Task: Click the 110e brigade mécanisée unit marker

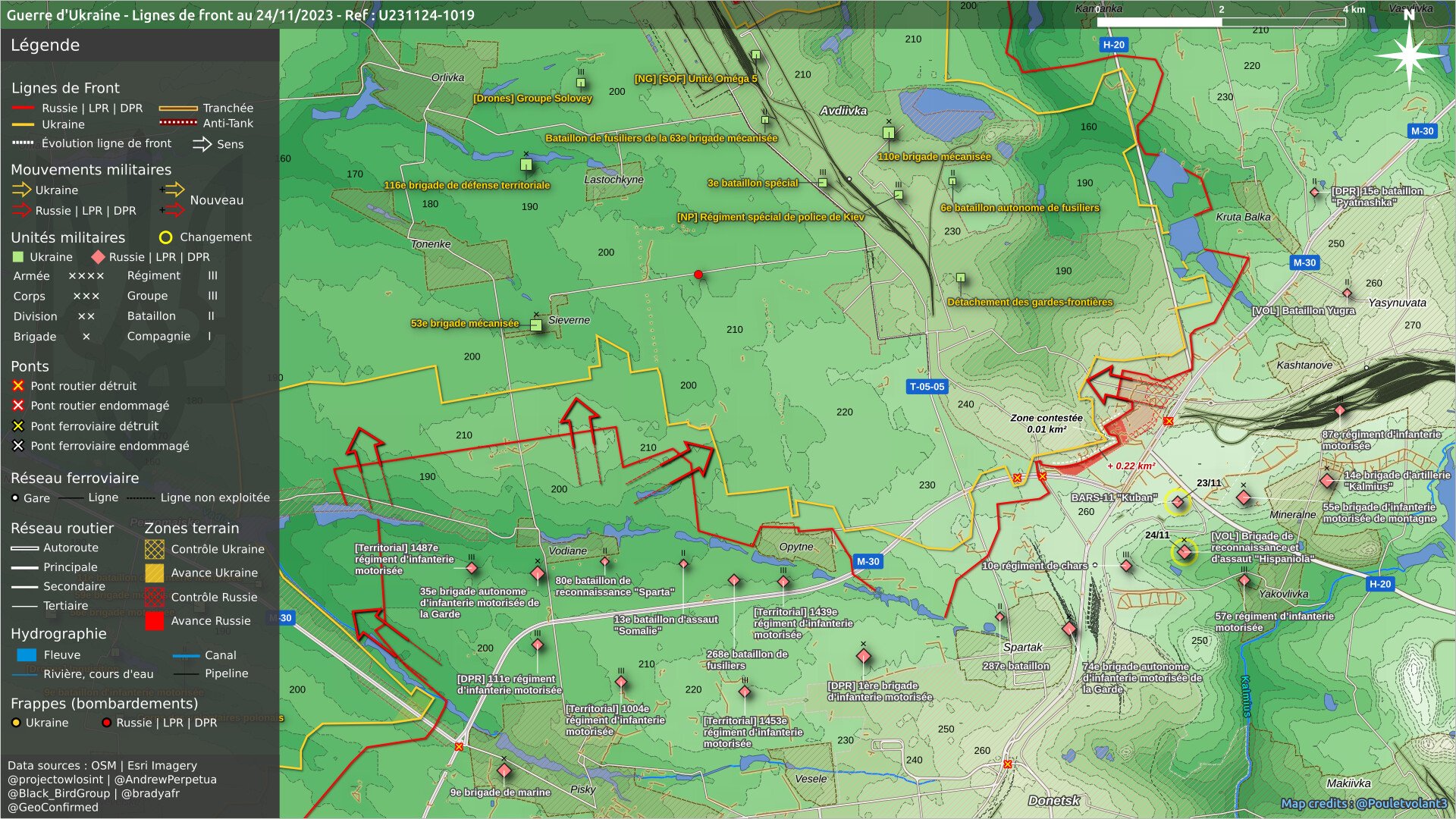Action: pyautogui.click(x=889, y=133)
